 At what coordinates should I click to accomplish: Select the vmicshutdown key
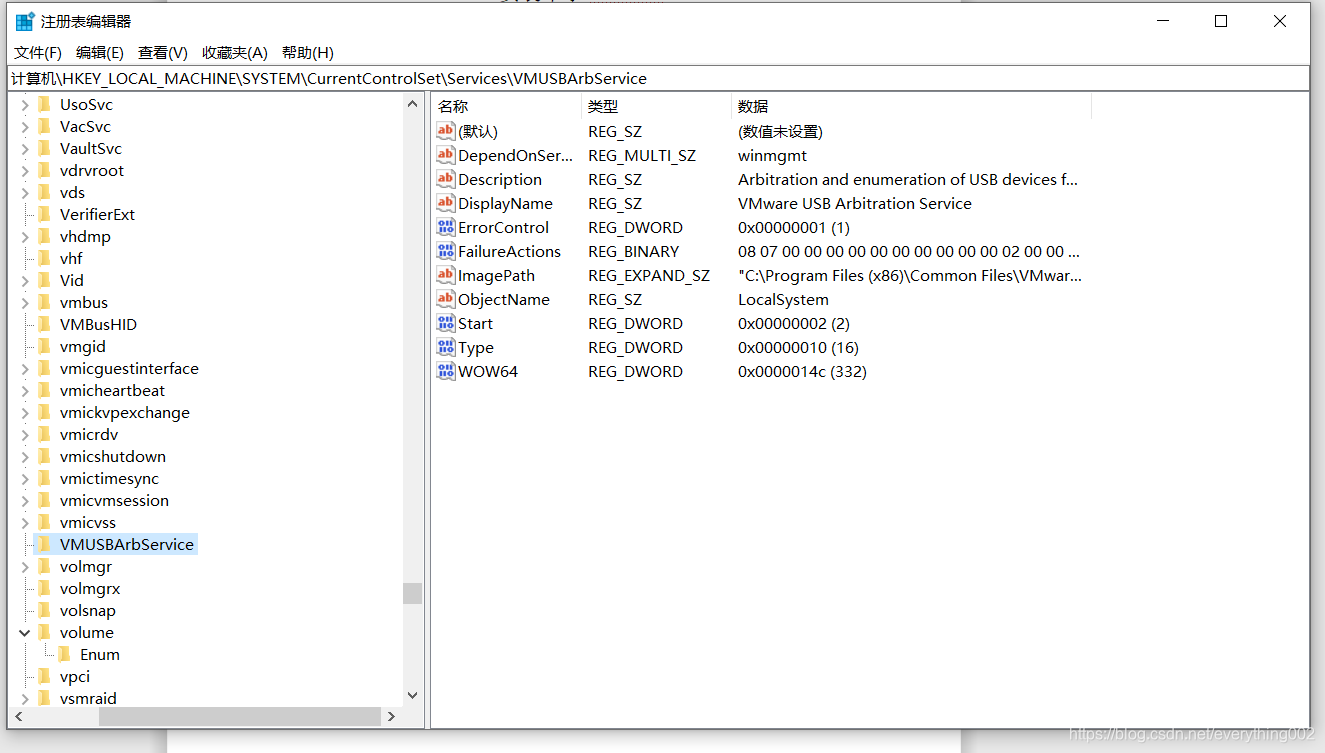[x=112, y=456]
